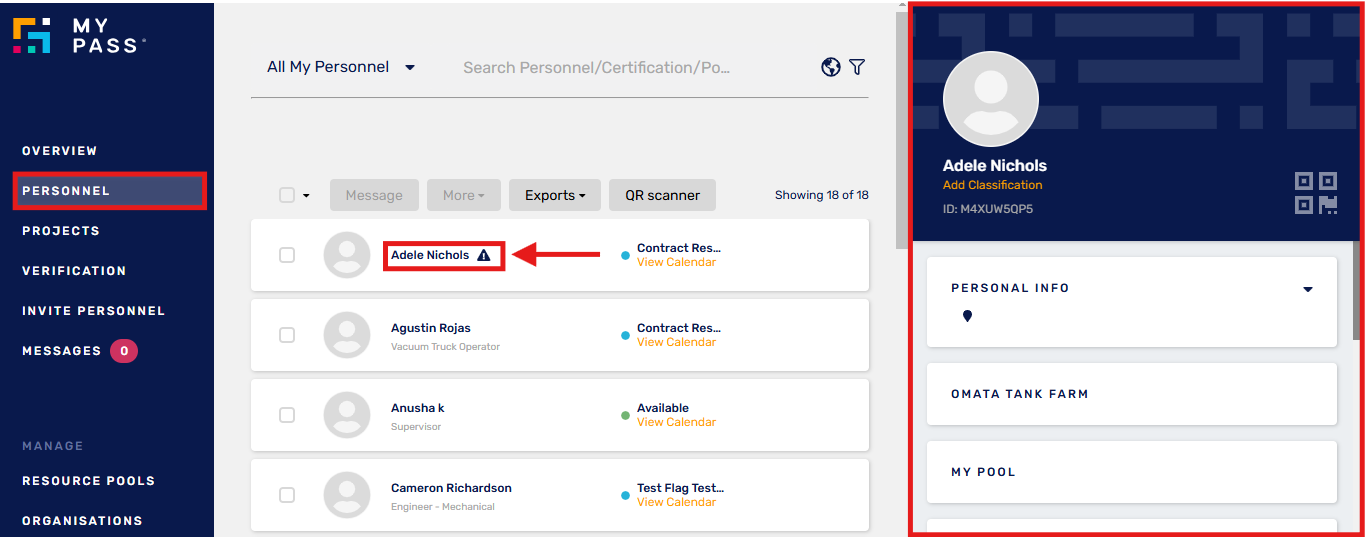Open View Calendar for Adele Nichols
Image resolution: width=1366 pixels, height=537 pixels.
[x=676, y=262]
